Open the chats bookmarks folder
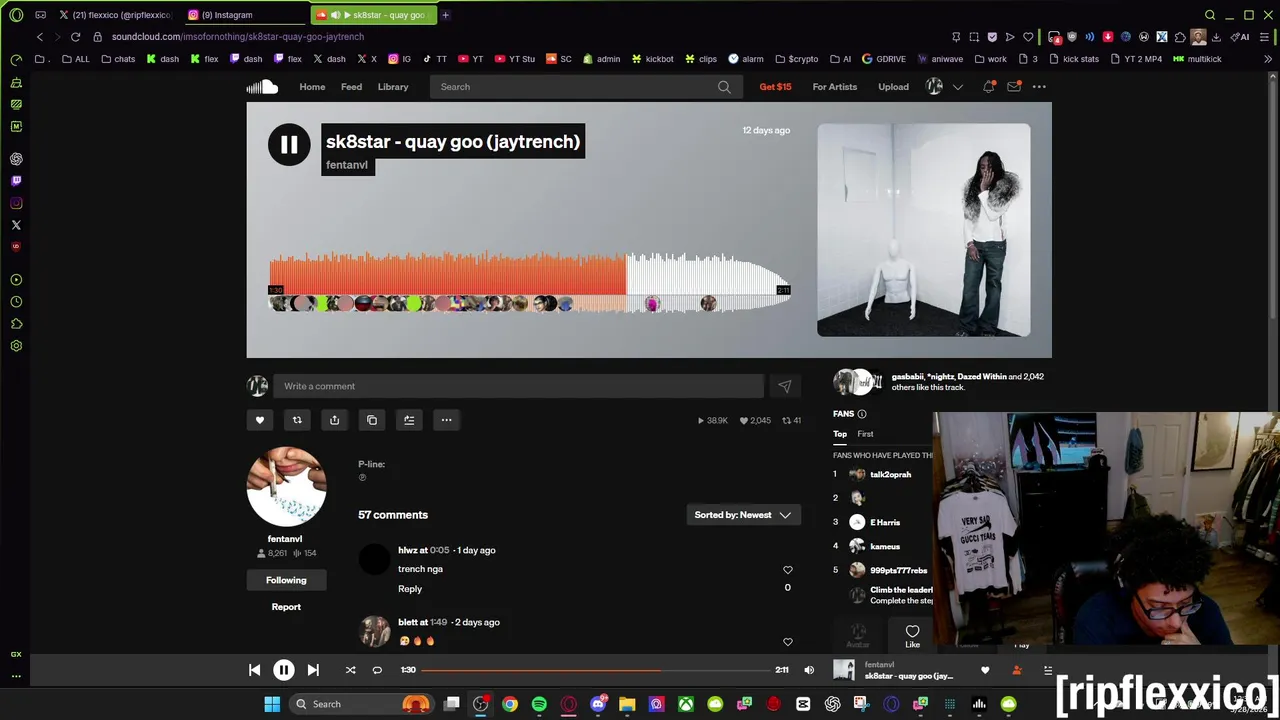This screenshot has height=720, width=1280. pyautogui.click(x=118, y=59)
